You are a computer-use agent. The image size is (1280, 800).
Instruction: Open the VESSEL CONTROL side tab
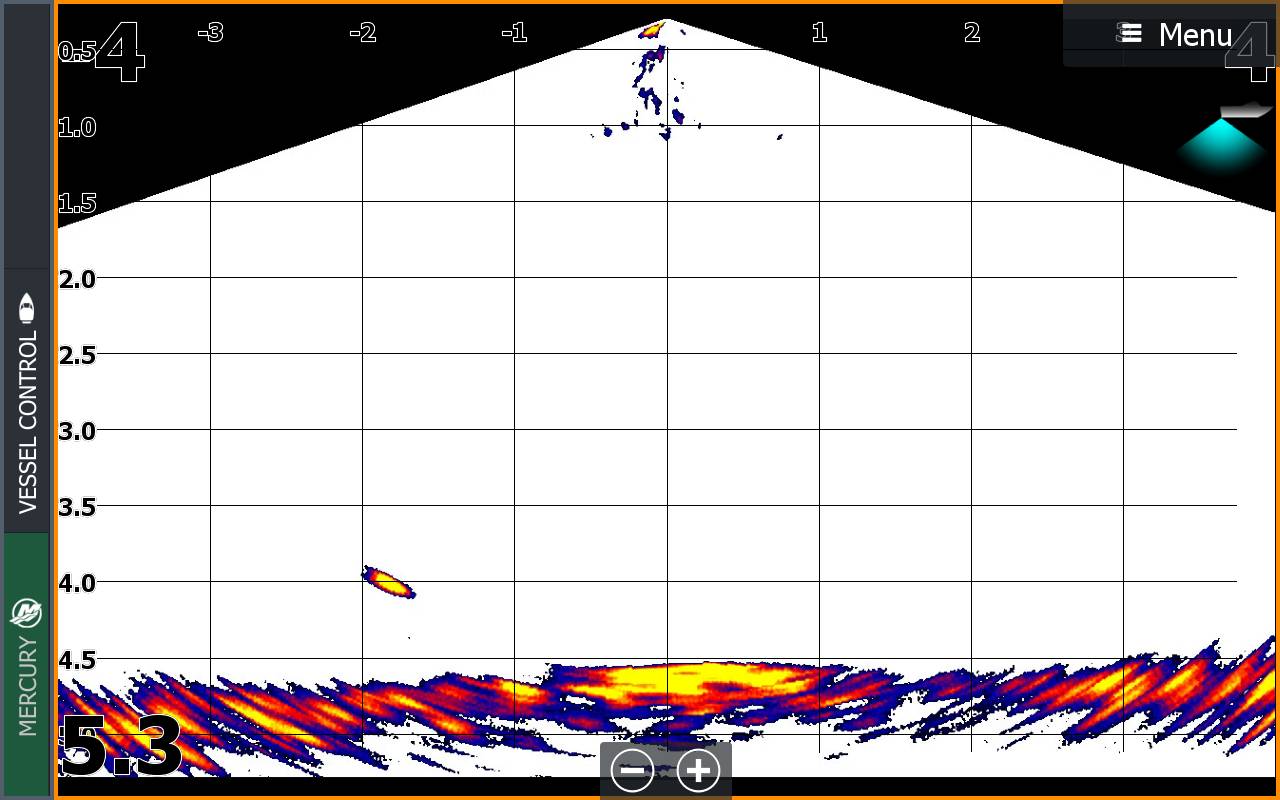27,420
